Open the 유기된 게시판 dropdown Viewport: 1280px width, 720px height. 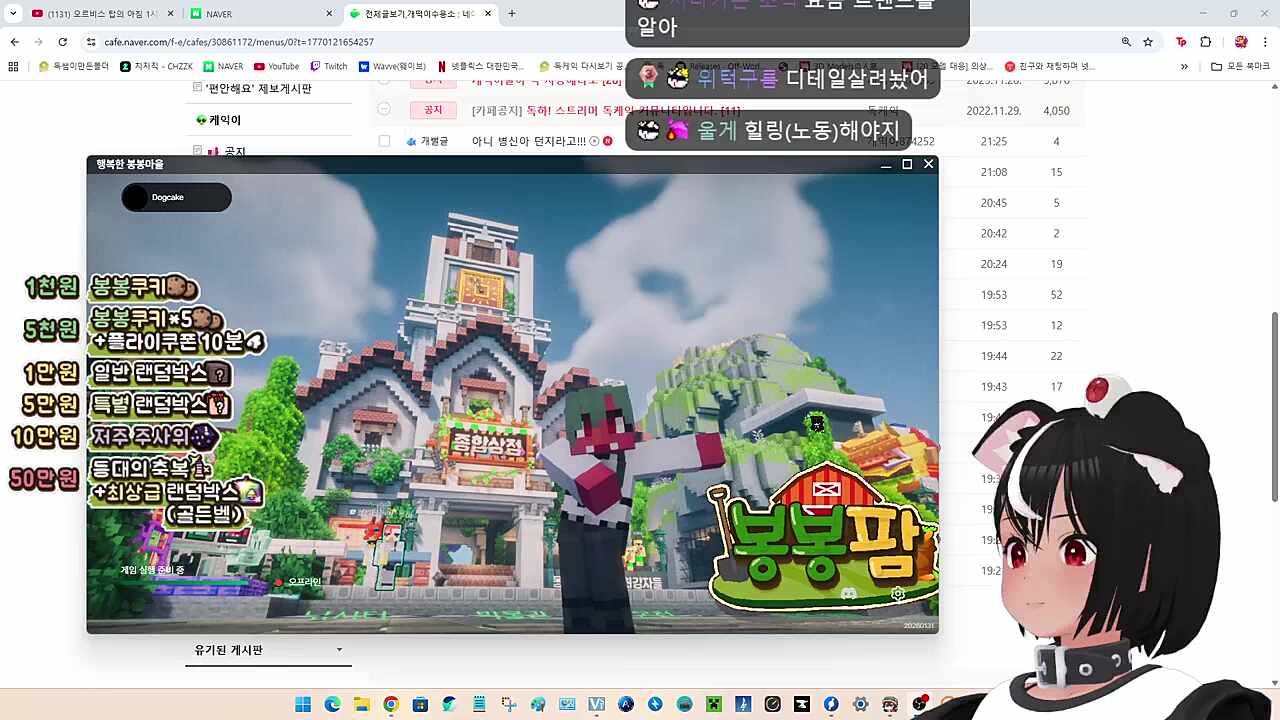[x=267, y=649]
